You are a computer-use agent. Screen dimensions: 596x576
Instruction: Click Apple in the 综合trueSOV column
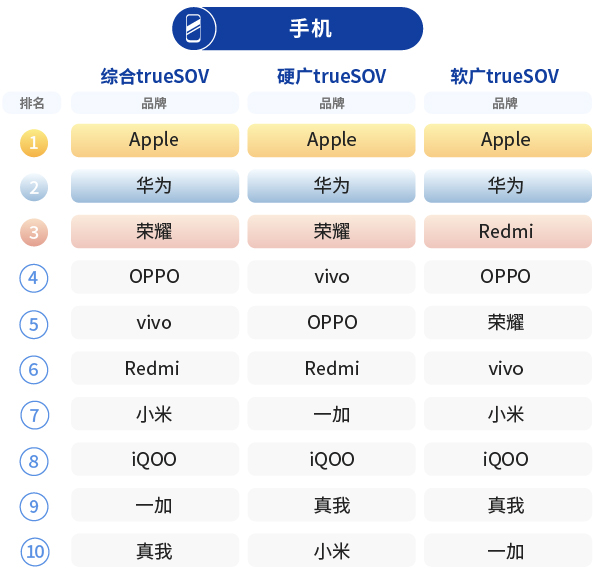point(155,140)
